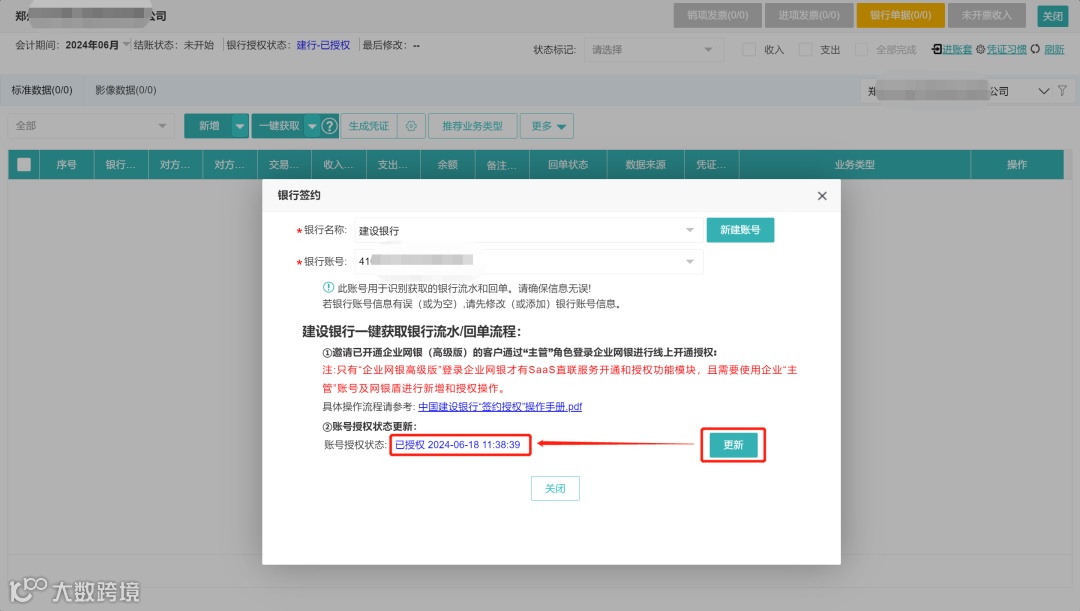
Task: Open the 全部 filter dropdown
Action: pos(90,126)
